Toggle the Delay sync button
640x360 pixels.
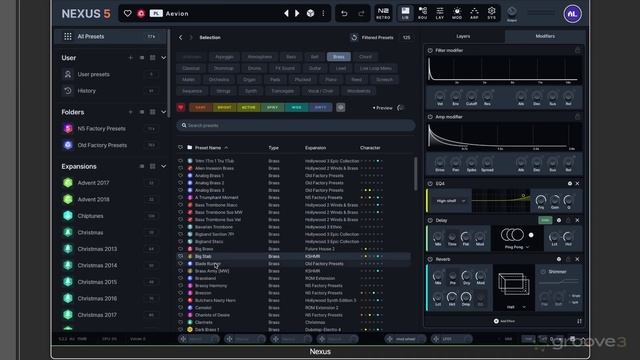click(x=545, y=220)
